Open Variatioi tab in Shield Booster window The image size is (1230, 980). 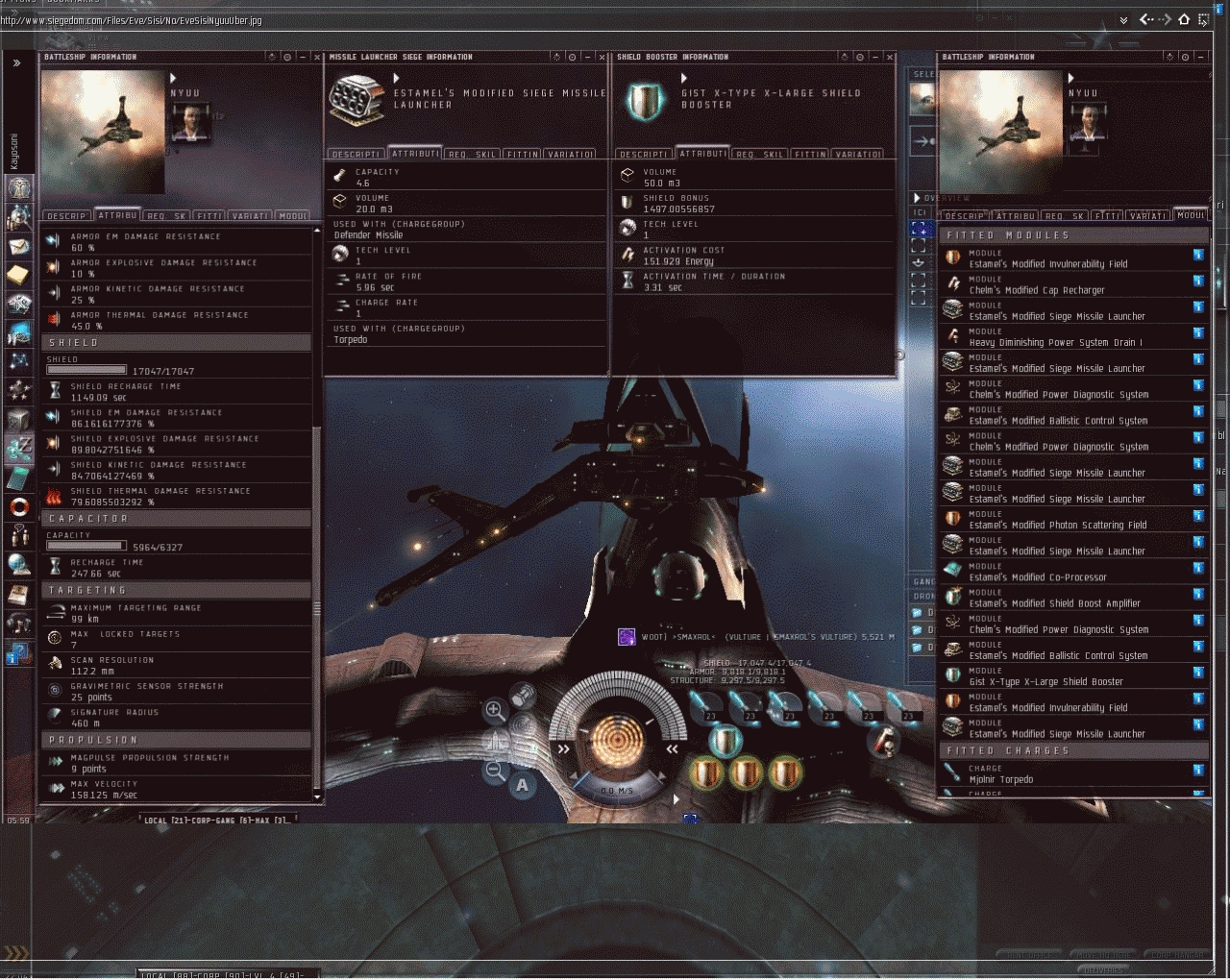click(x=859, y=154)
